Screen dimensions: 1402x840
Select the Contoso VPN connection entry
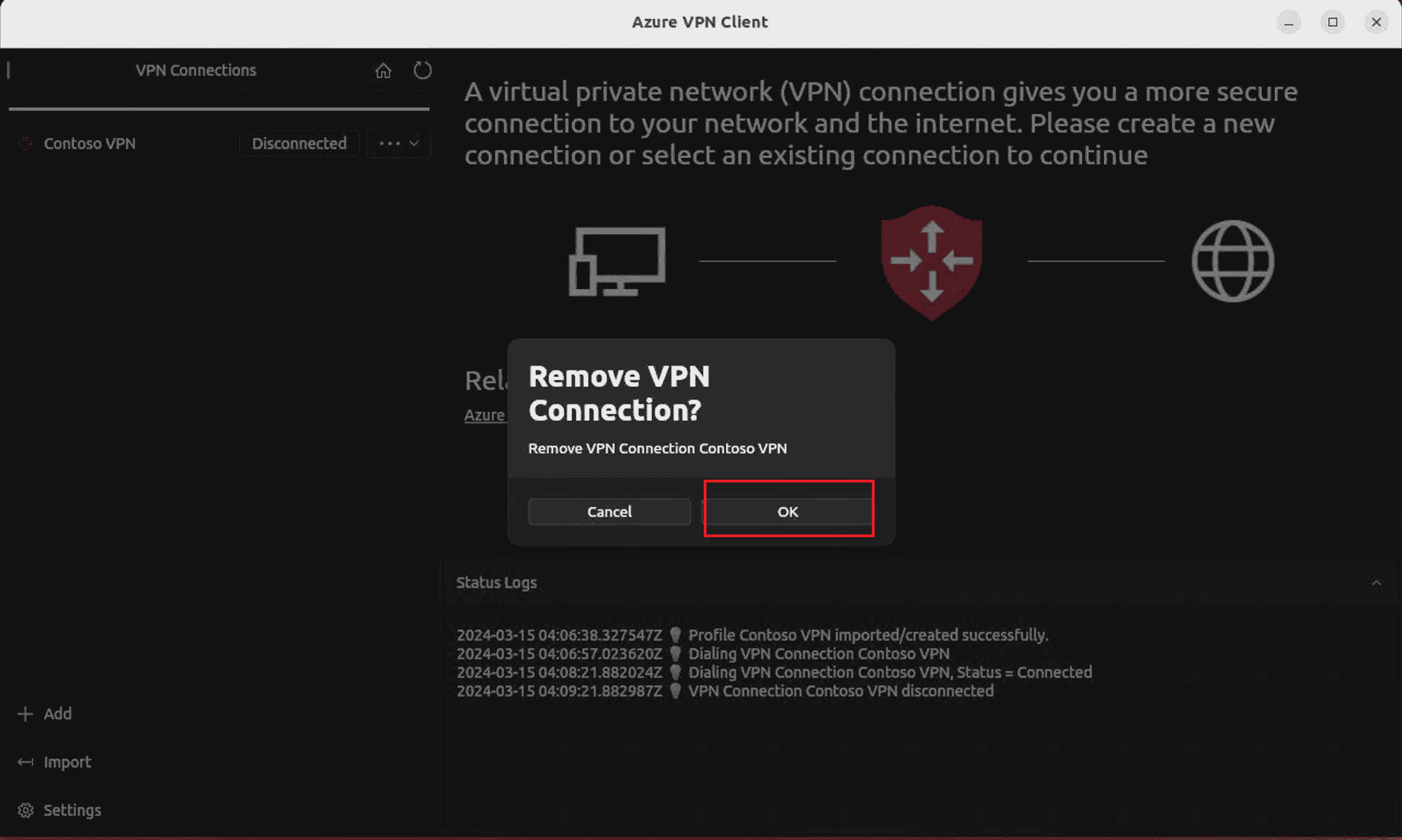pyautogui.click(x=89, y=144)
